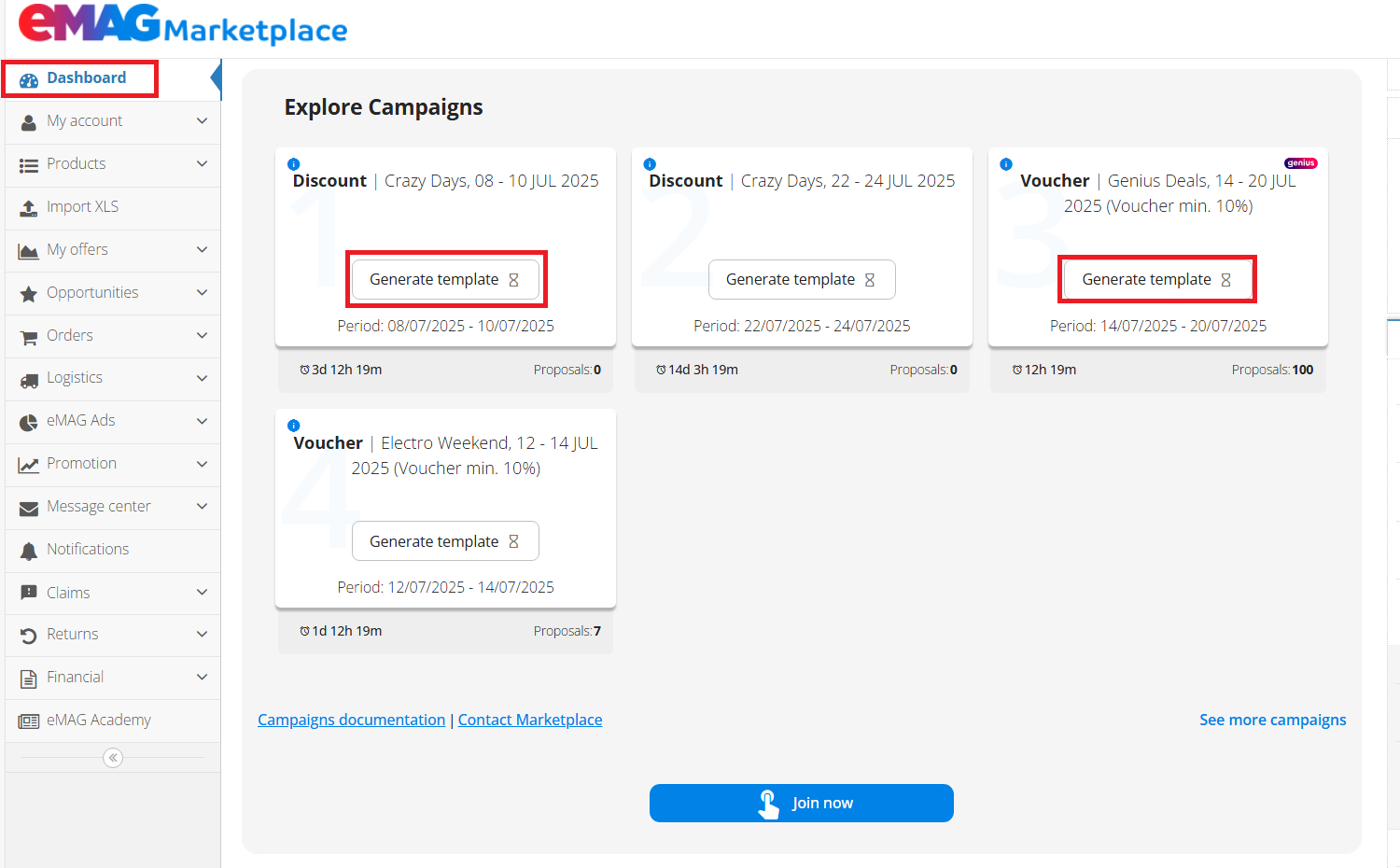Collapse the sidebar with the double-chevron icon
1400x868 pixels.
(113, 758)
